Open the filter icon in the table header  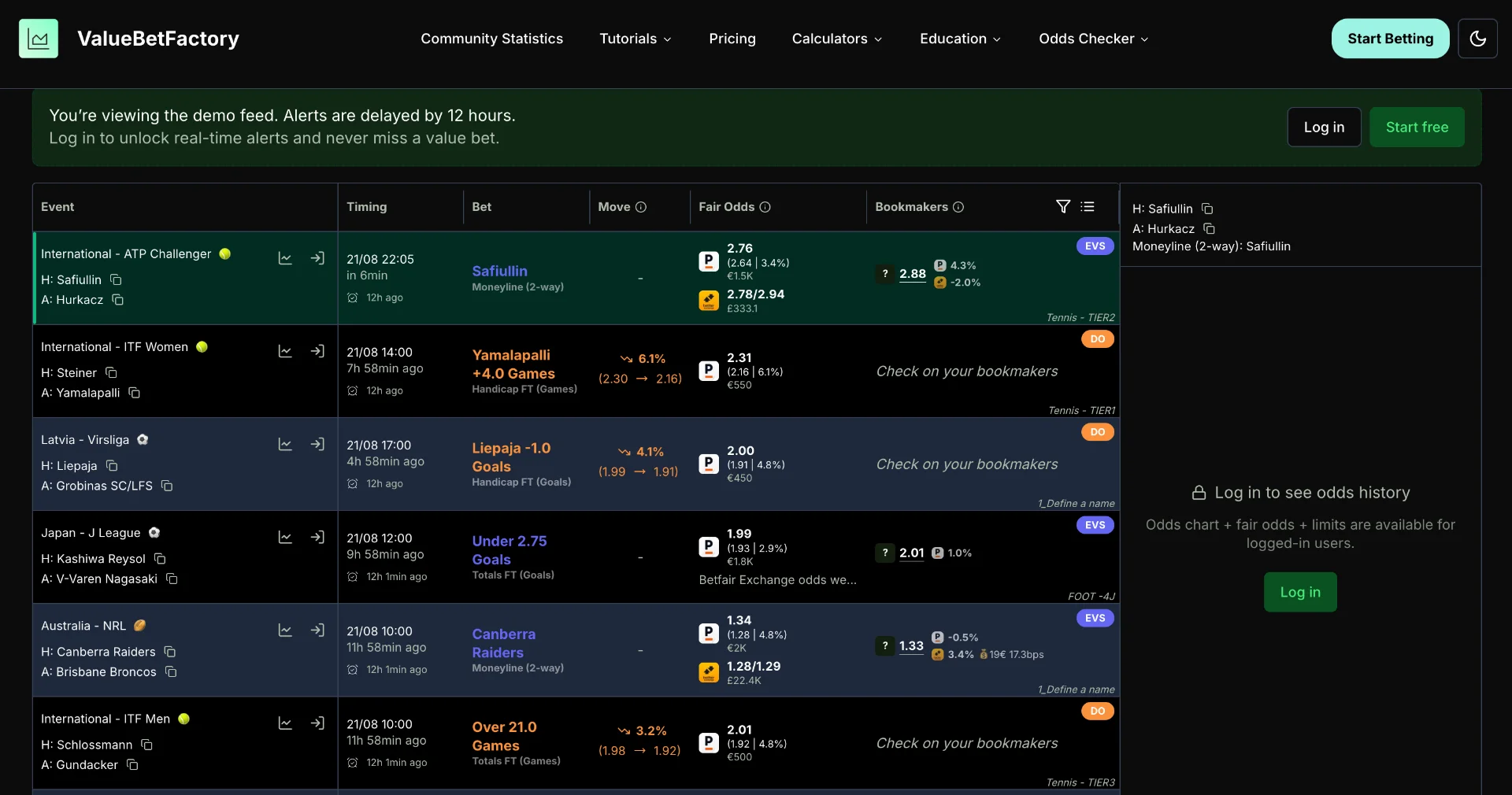coord(1063,206)
